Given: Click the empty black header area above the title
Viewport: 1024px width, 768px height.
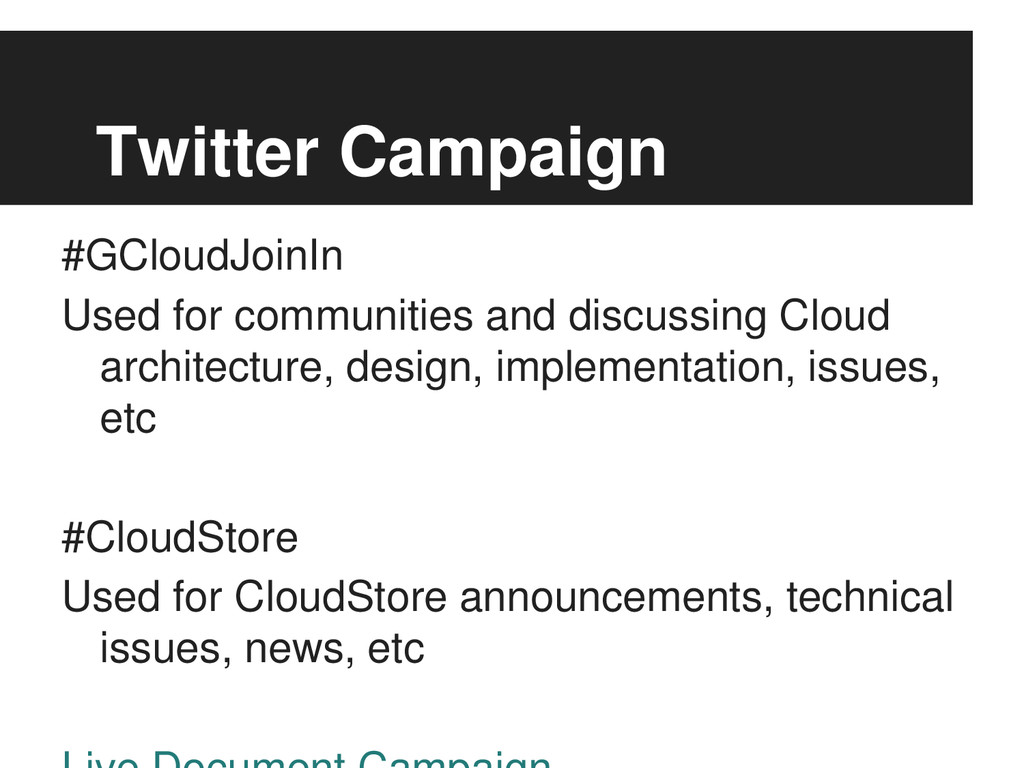Looking at the screenshot, I should click(486, 72).
